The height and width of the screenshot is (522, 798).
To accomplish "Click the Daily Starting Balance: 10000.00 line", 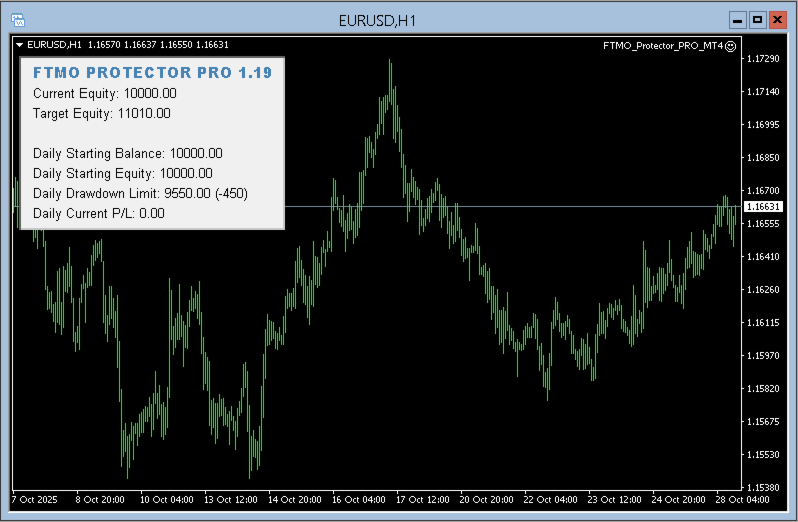I will [128, 154].
